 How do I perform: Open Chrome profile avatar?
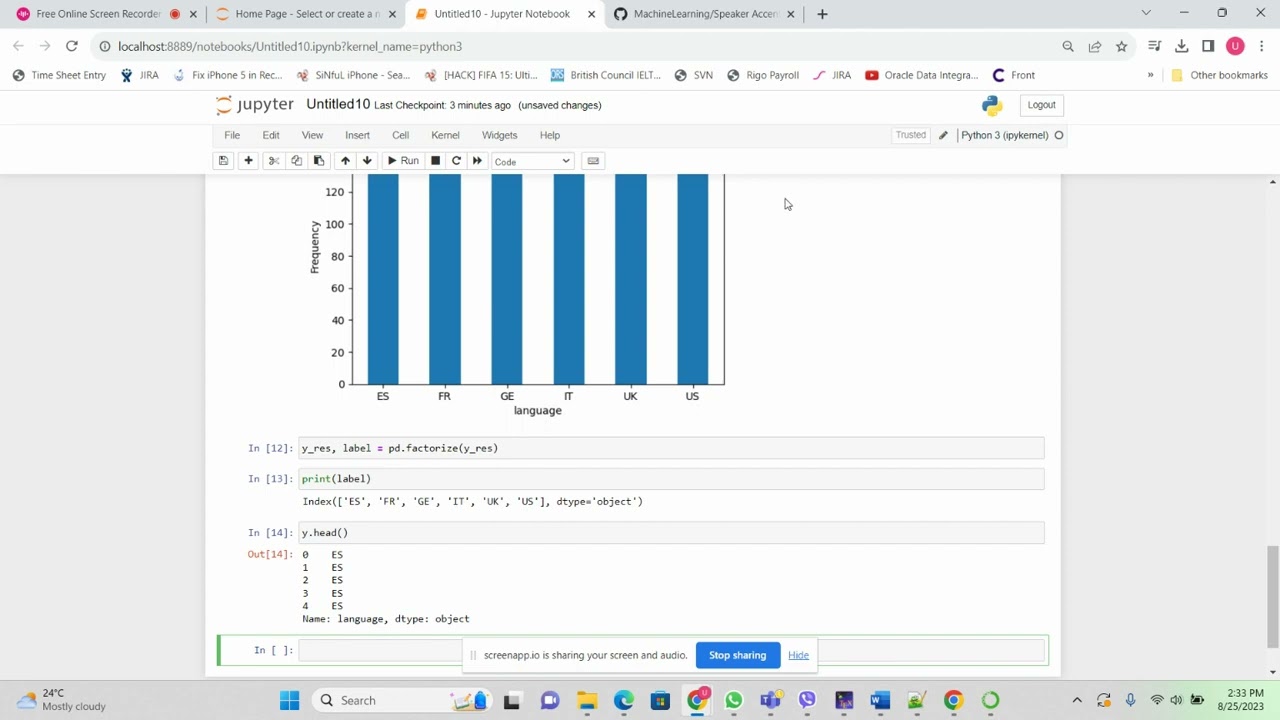point(1235,46)
